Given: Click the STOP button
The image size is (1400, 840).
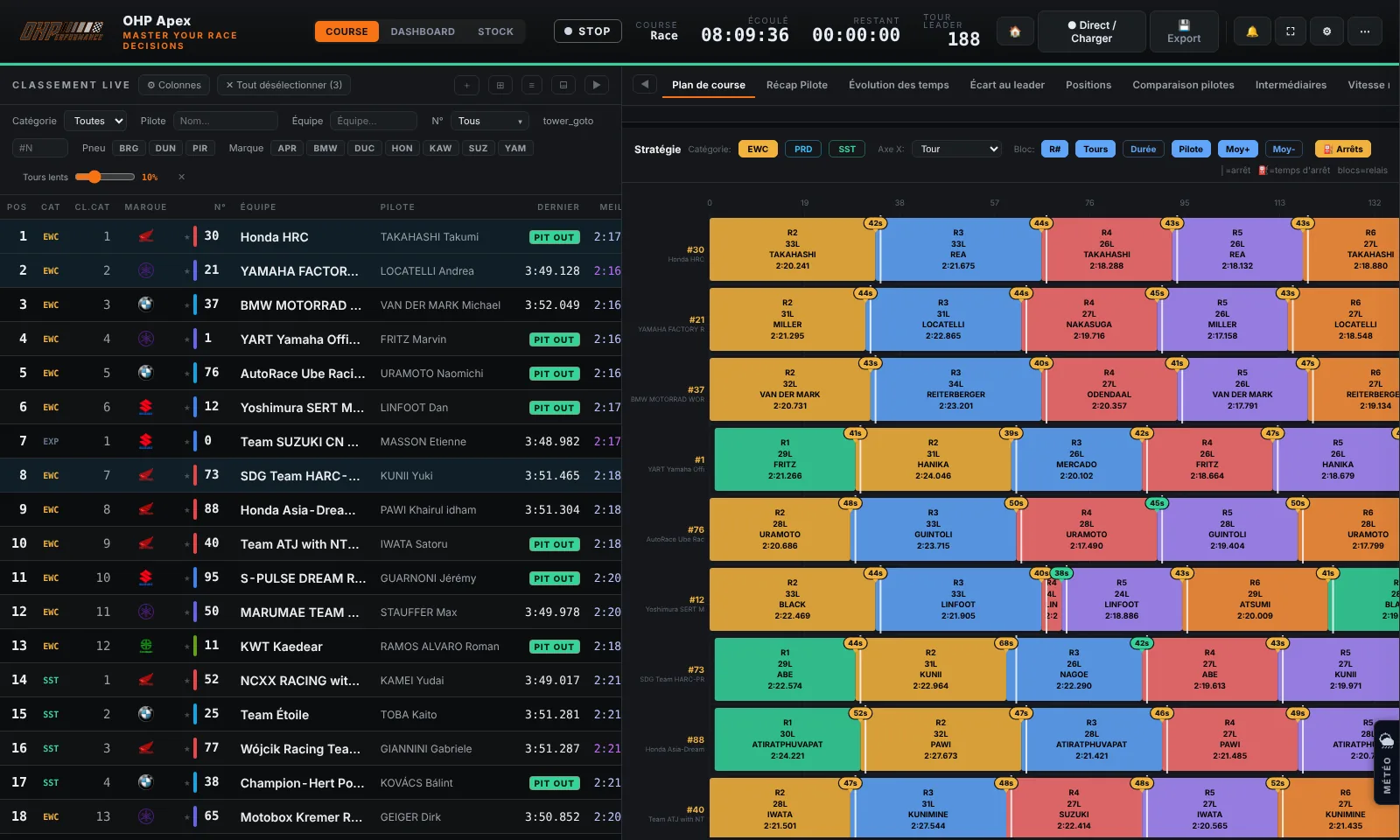Looking at the screenshot, I should coord(588,31).
